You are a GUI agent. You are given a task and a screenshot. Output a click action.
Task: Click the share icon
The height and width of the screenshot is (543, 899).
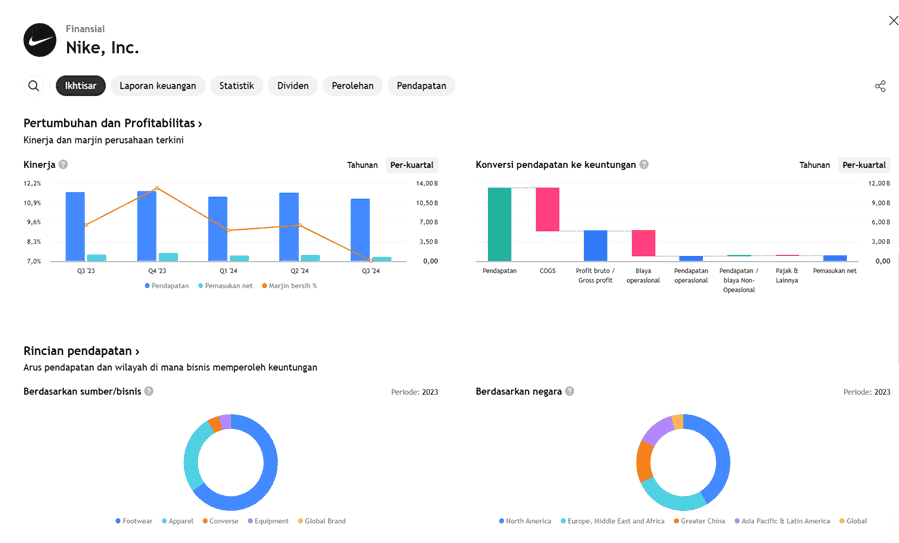pyautogui.click(x=880, y=86)
